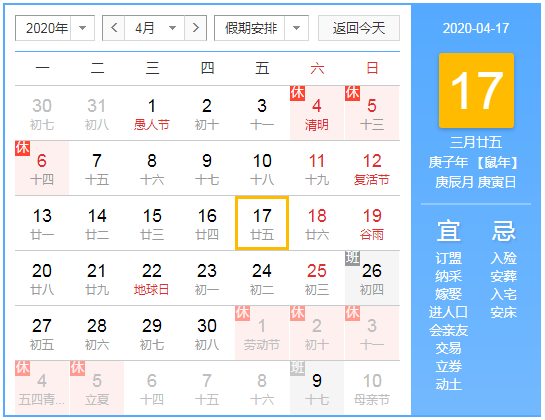
Task: Select May 9 workday 十七
Action: (x=317, y=388)
